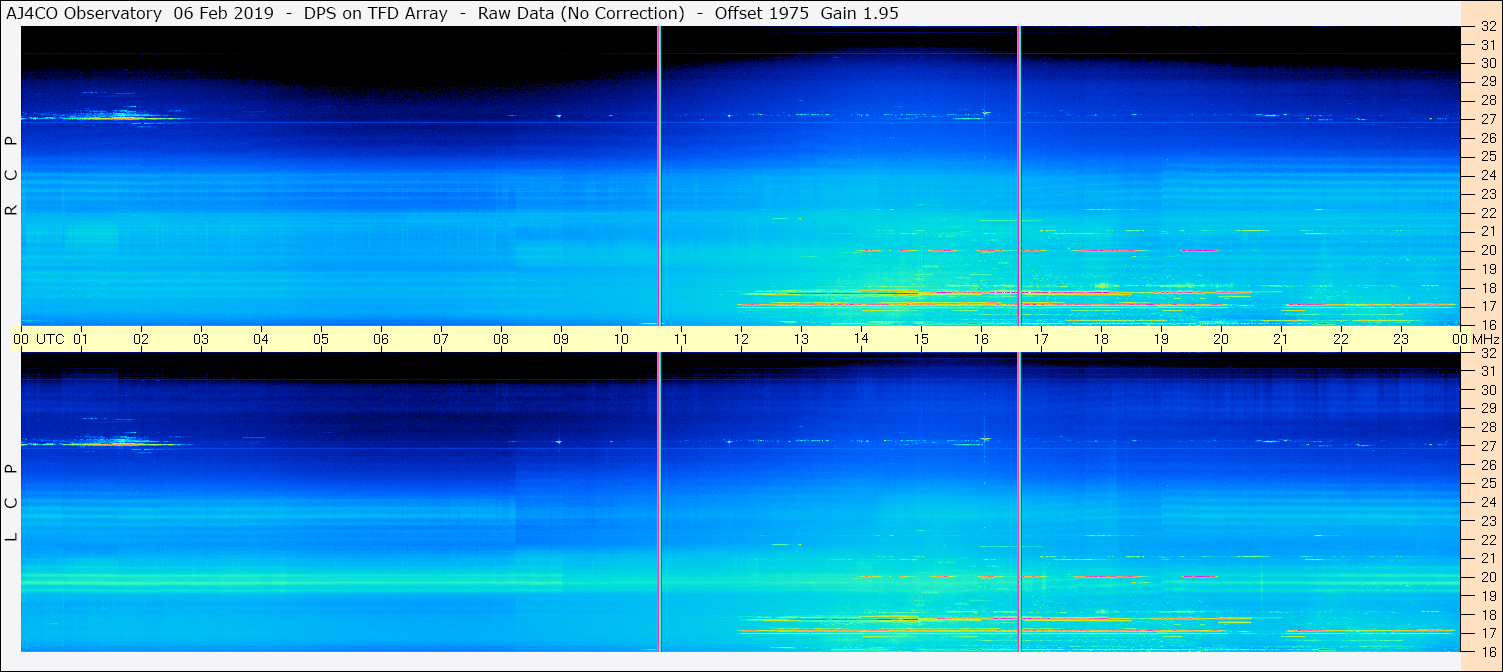Select the starting '00' hour tick beside UTC
The width and height of the screenshot is (1503, 672).
21,339
